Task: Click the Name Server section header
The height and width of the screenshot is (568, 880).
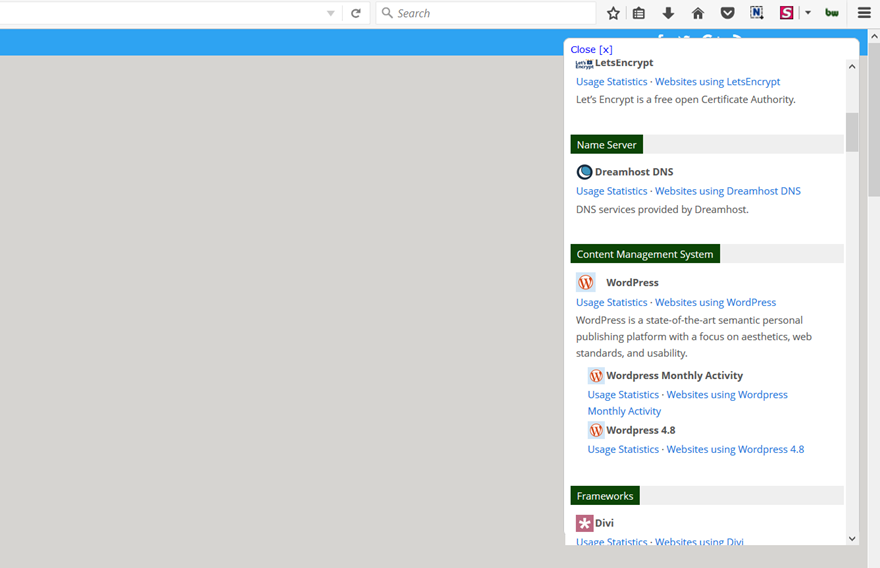Action: point(607,144)
